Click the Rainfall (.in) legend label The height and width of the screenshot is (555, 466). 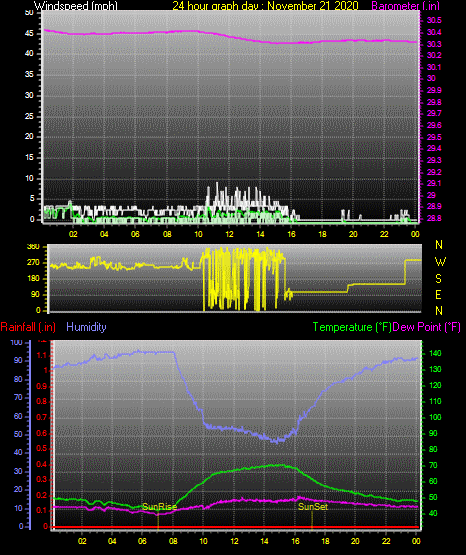point(28,327)
